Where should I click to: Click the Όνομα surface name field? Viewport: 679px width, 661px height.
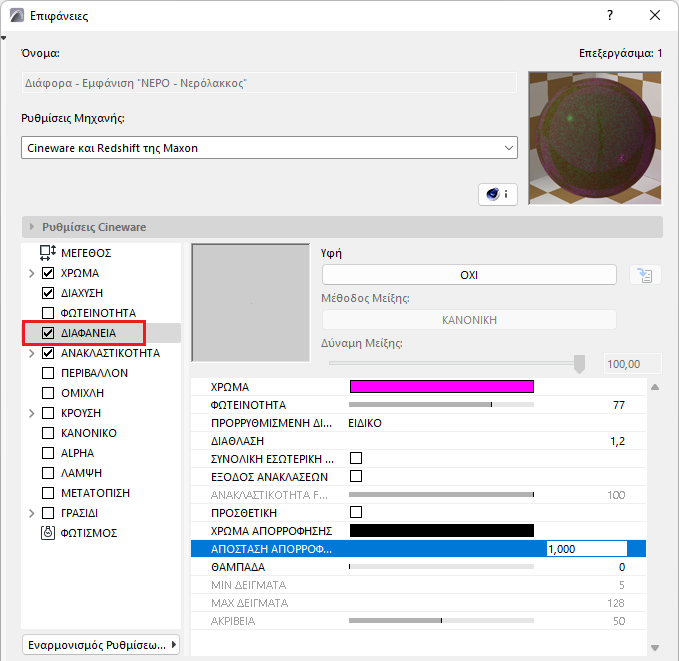(269, 83)
